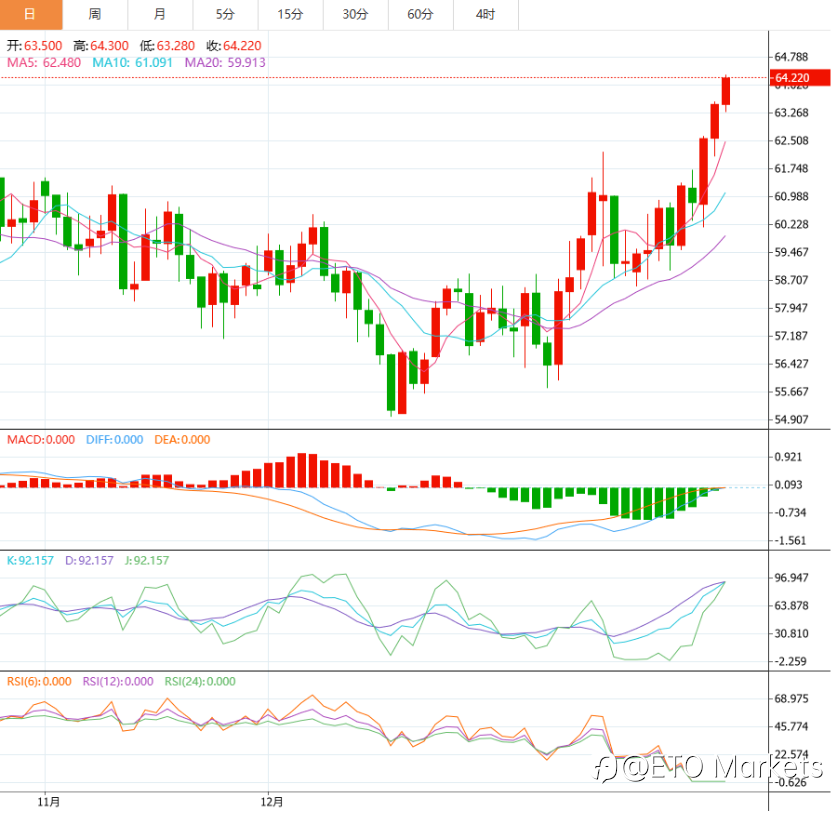This screenshot has height=813, width=831.
Task: Click the RSI(12):0.000 label
Action: [118, 682]
